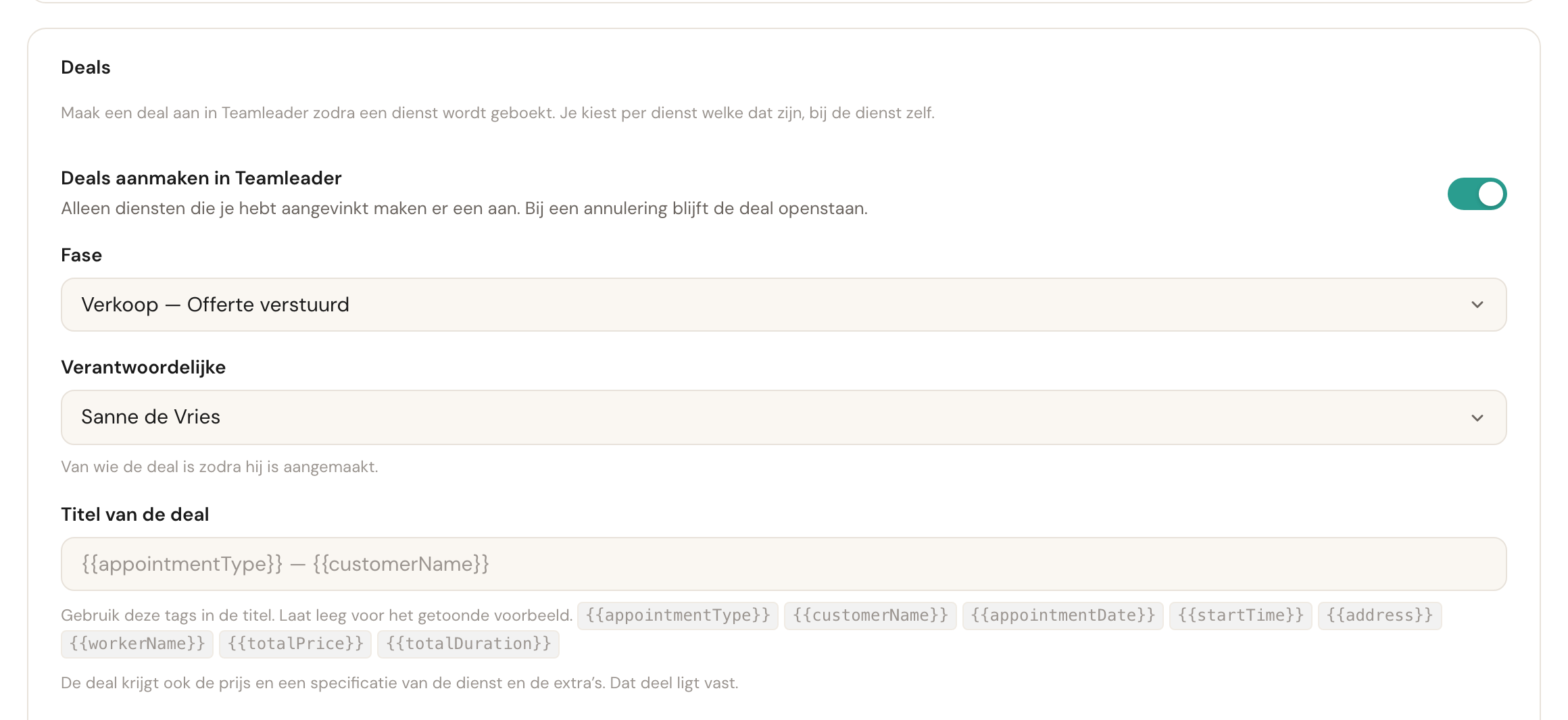Screen dimensions: 1568x720
Task: Open the Verantwoordelijke dropdown showing Sanne de Vries
Action: [x=783, y=417]
